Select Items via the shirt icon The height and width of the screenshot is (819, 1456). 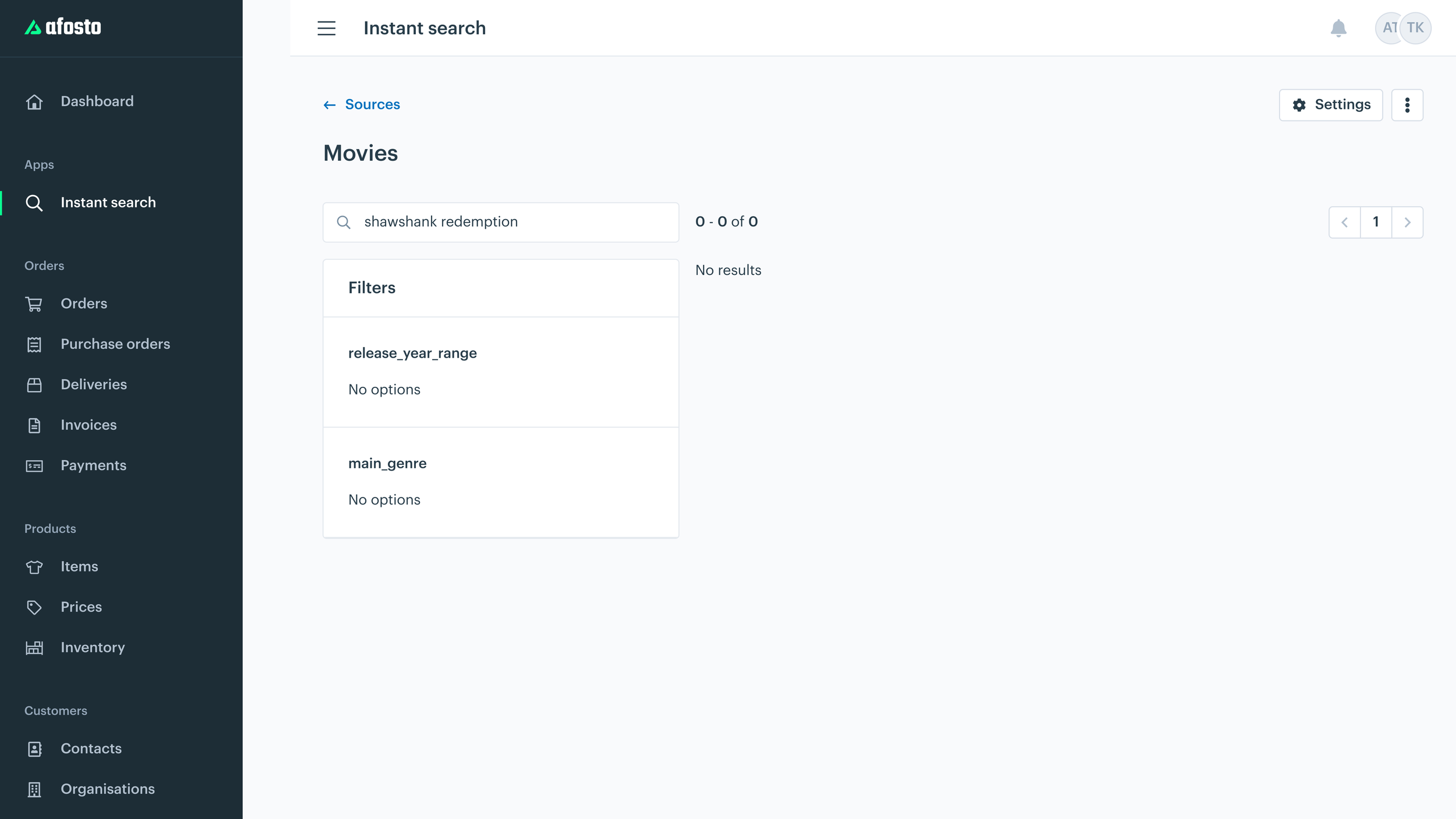click(x=34, y=566)
